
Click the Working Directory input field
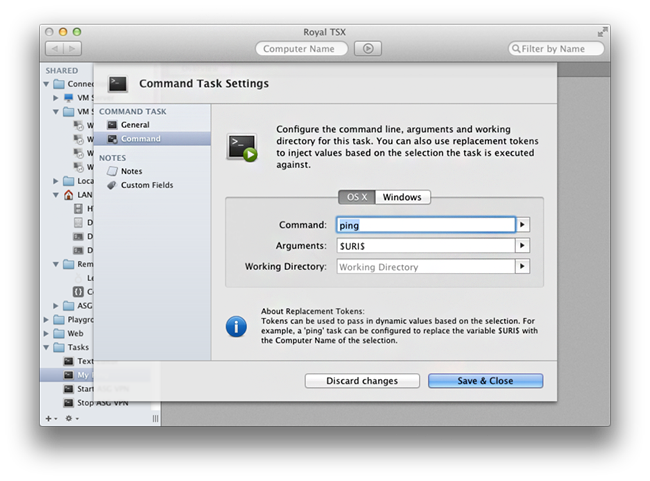pyautogui.click(x=426, y=267)
